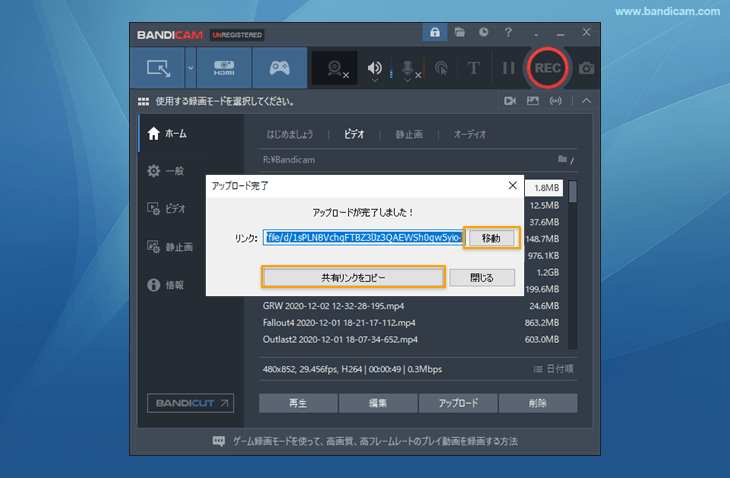
Task: Click grid icon beside mode prompt
Action: pyautogui.click(x=143, y=101)
